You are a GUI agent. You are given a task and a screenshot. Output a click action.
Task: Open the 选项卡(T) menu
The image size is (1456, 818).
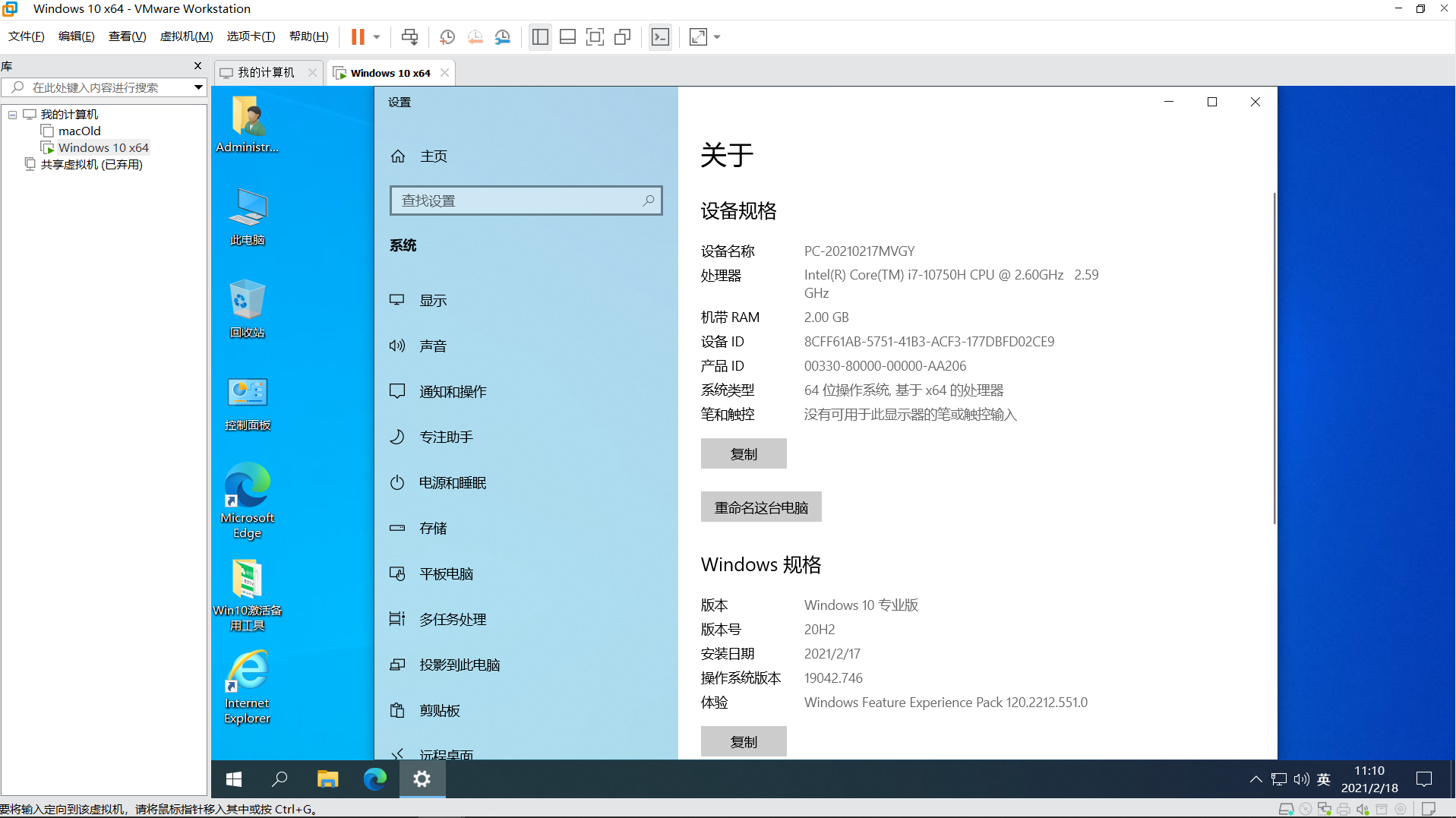pyautogui.click(x=251, y=36)
